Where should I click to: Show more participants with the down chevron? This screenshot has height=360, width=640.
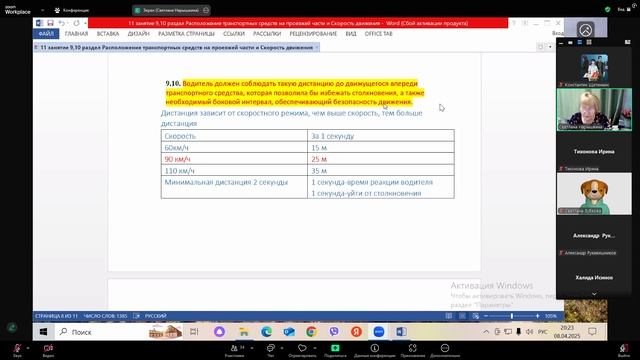coord(594,294)
